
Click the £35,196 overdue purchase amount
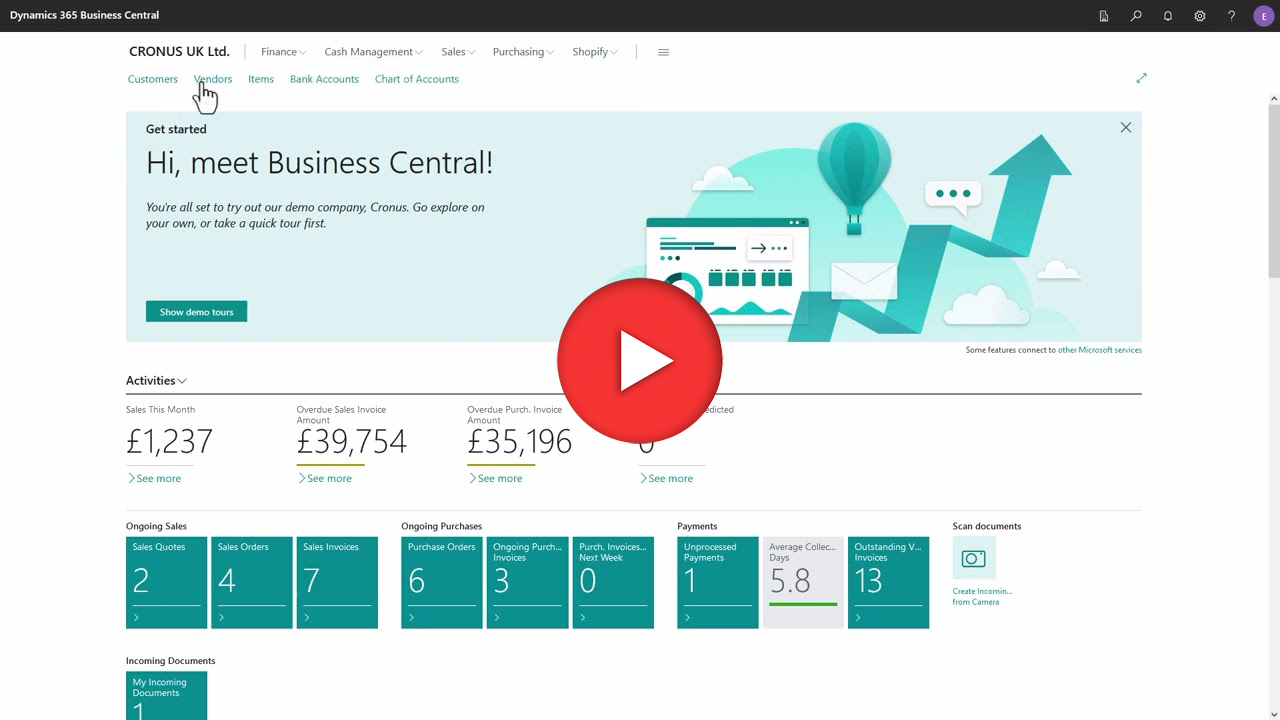[x=520, y=441]
